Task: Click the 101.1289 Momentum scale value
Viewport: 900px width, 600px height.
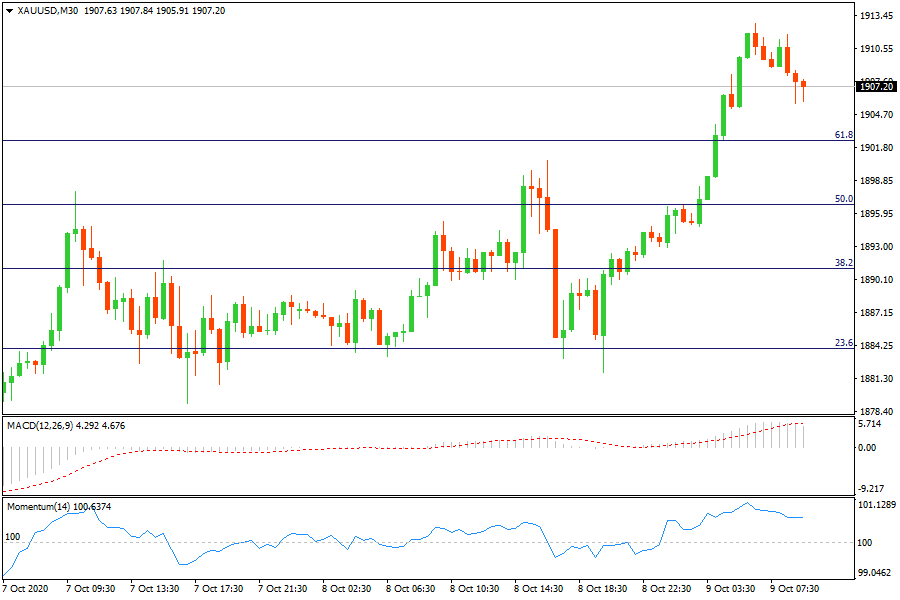Action: (x=877, y=505)
